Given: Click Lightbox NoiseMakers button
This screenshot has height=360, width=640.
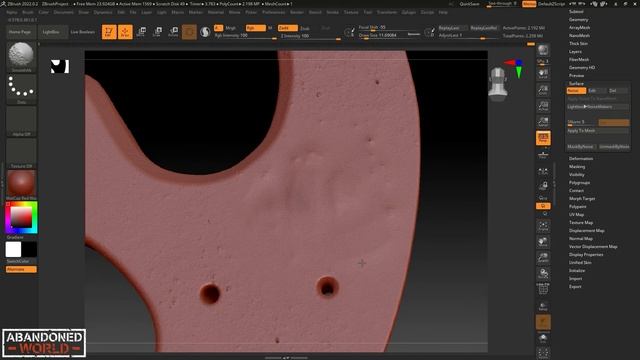Looking at the screenshot, I should [598, 107].
